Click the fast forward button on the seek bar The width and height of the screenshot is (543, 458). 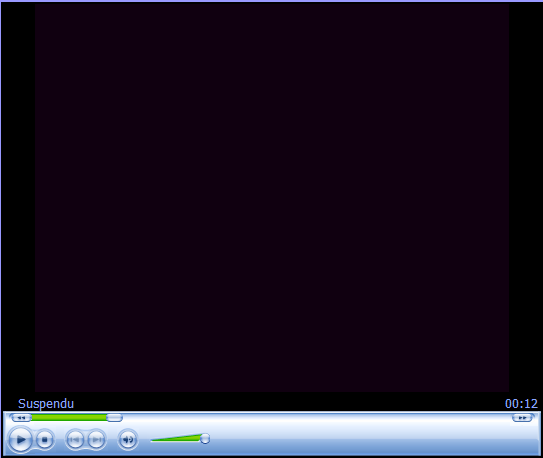(x=522, y=418)
